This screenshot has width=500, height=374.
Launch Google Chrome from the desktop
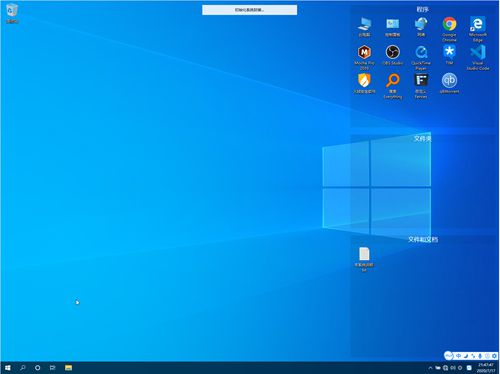(x=449, y=29)
